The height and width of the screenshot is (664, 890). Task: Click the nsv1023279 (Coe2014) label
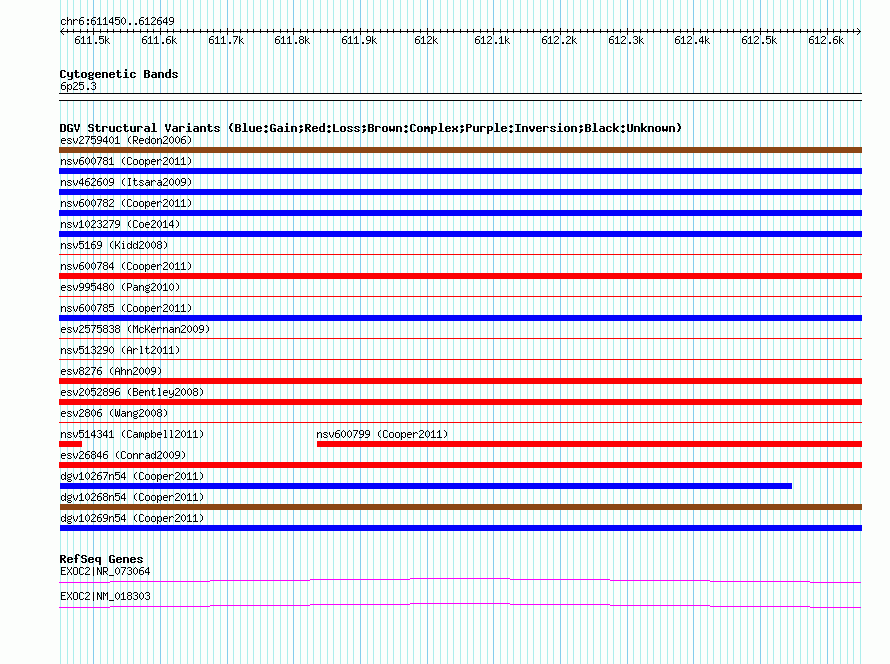tap(120, 224)
